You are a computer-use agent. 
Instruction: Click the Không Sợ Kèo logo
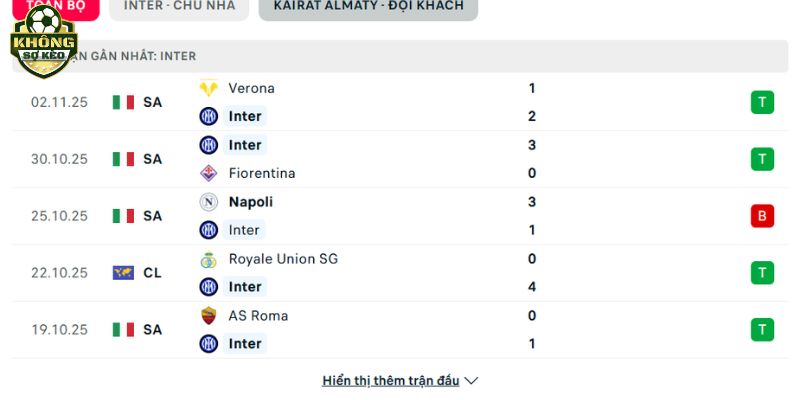pyautogui.click(x=43, y=42)
